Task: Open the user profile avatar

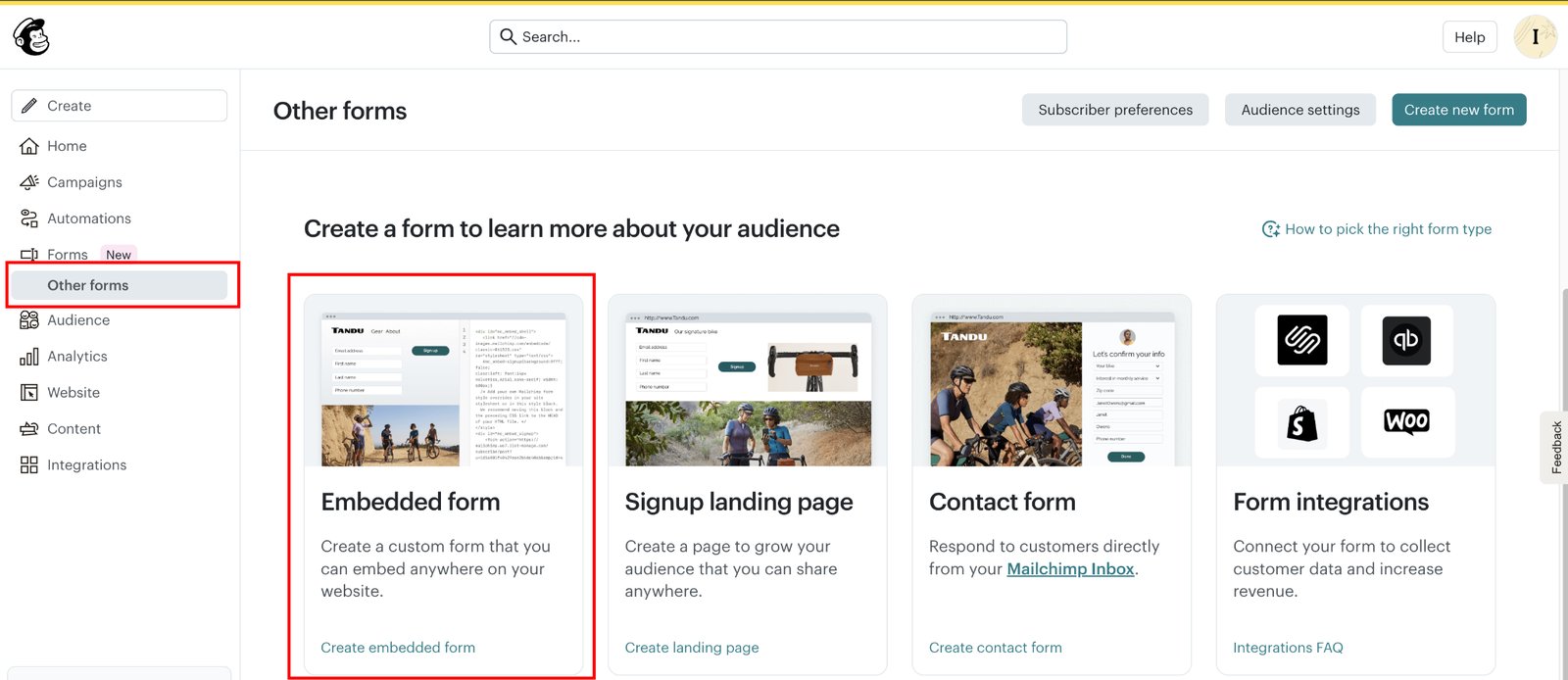Action: pos(1535,37)
